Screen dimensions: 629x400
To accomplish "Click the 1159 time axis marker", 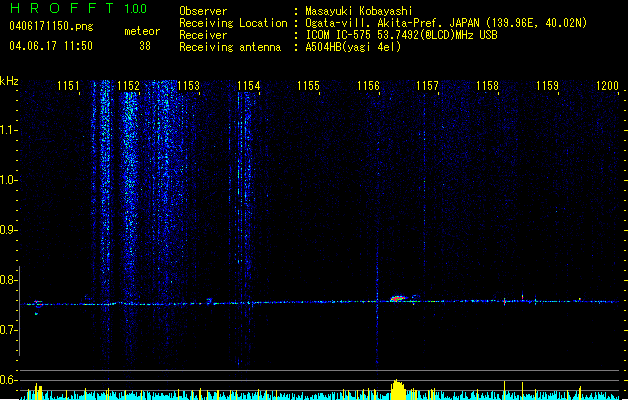I will [547, 86].
